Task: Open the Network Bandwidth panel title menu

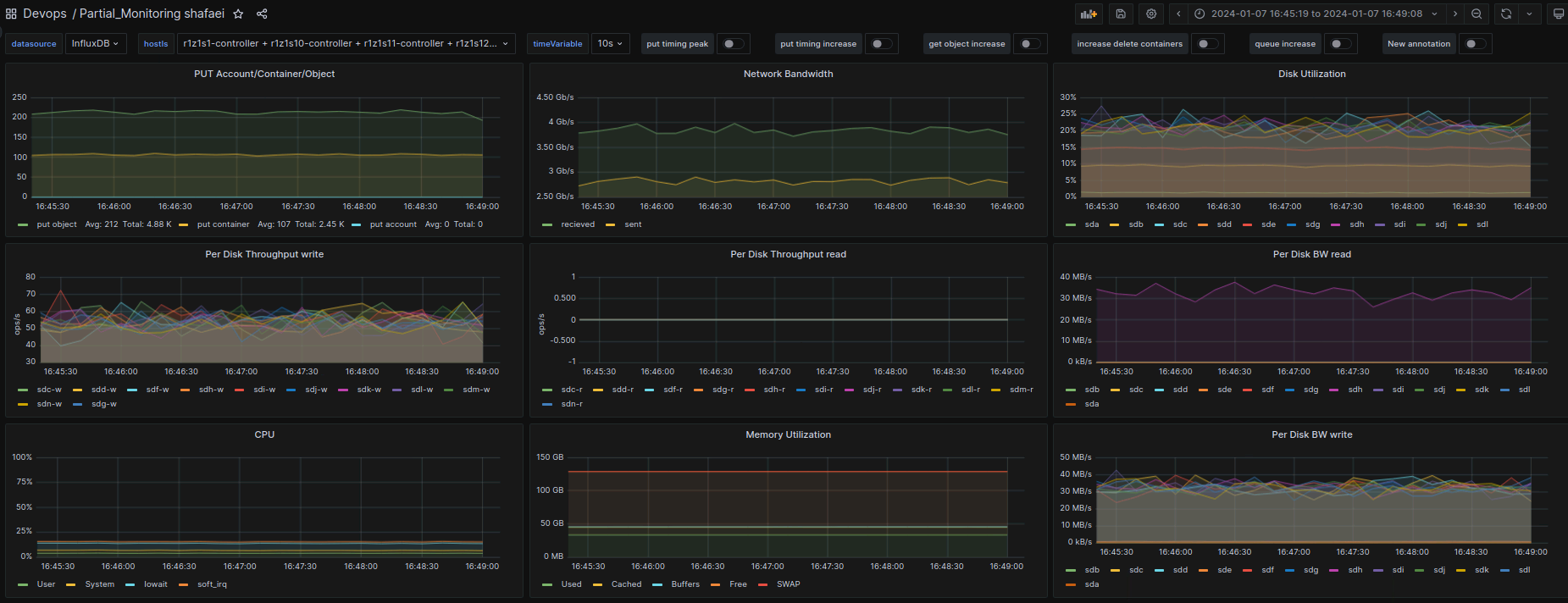Action: coord(788,74)
